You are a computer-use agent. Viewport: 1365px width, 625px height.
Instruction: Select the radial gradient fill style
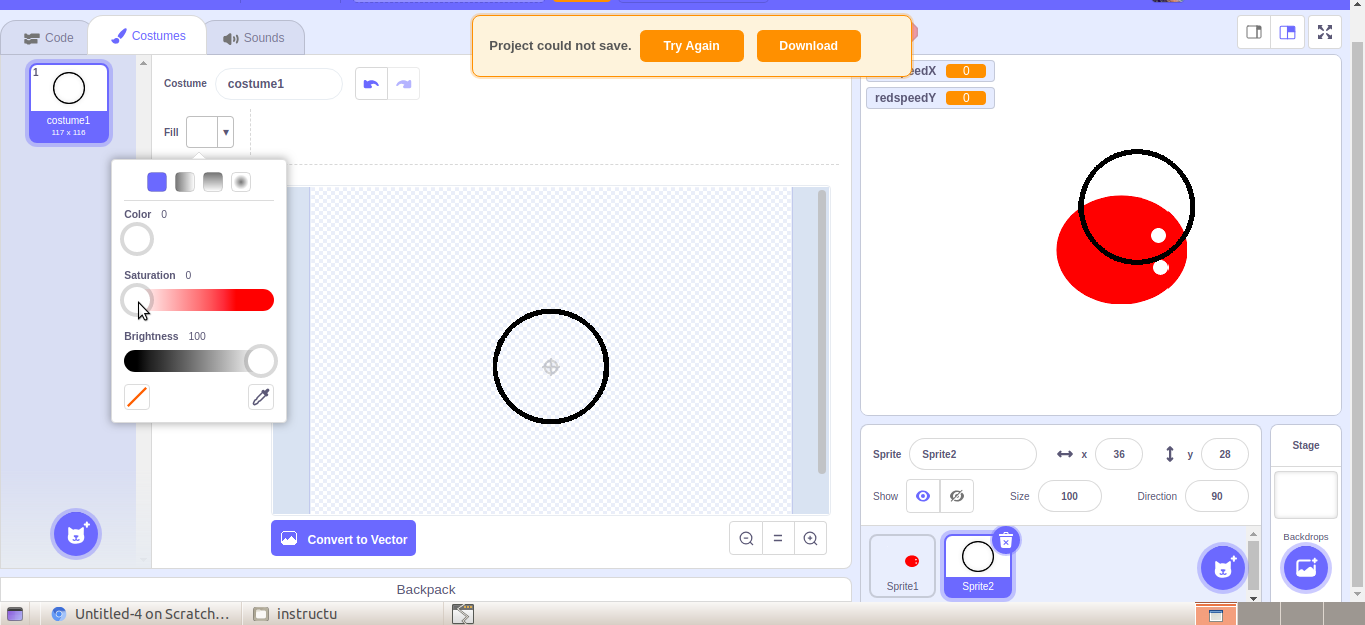click(x=240, y=181)
